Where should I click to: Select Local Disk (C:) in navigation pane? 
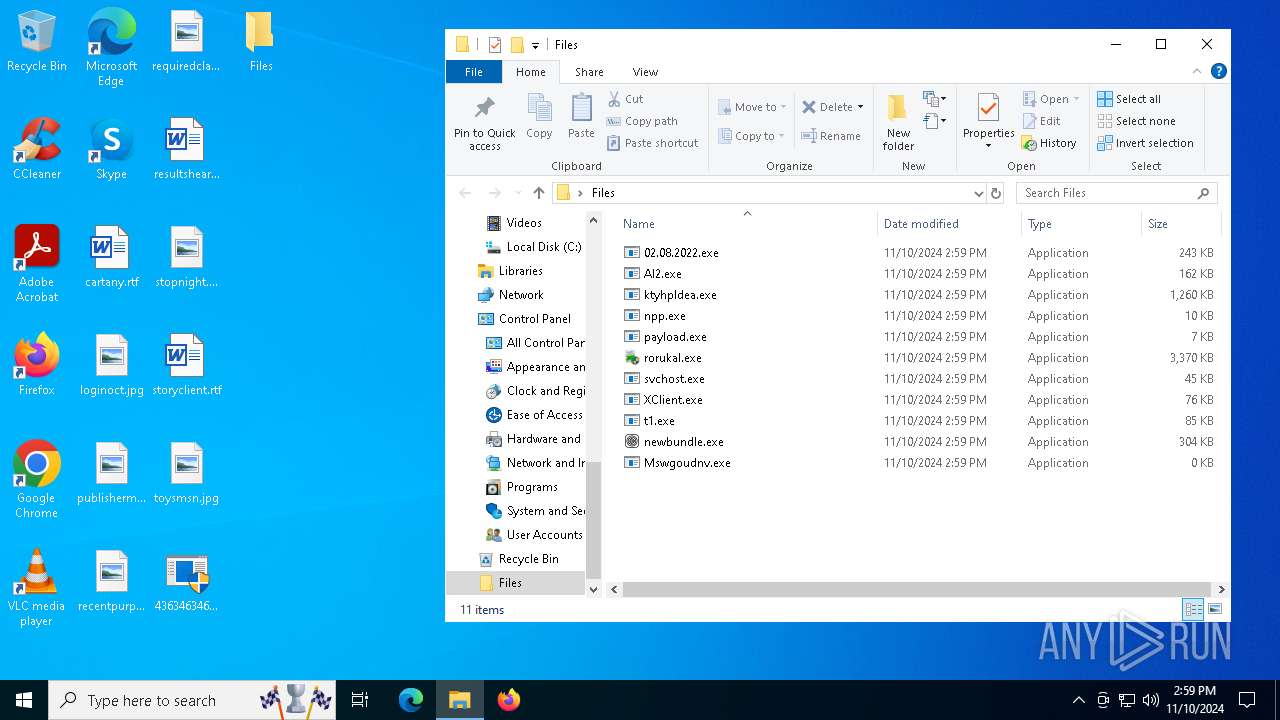(x=533, y=247)
